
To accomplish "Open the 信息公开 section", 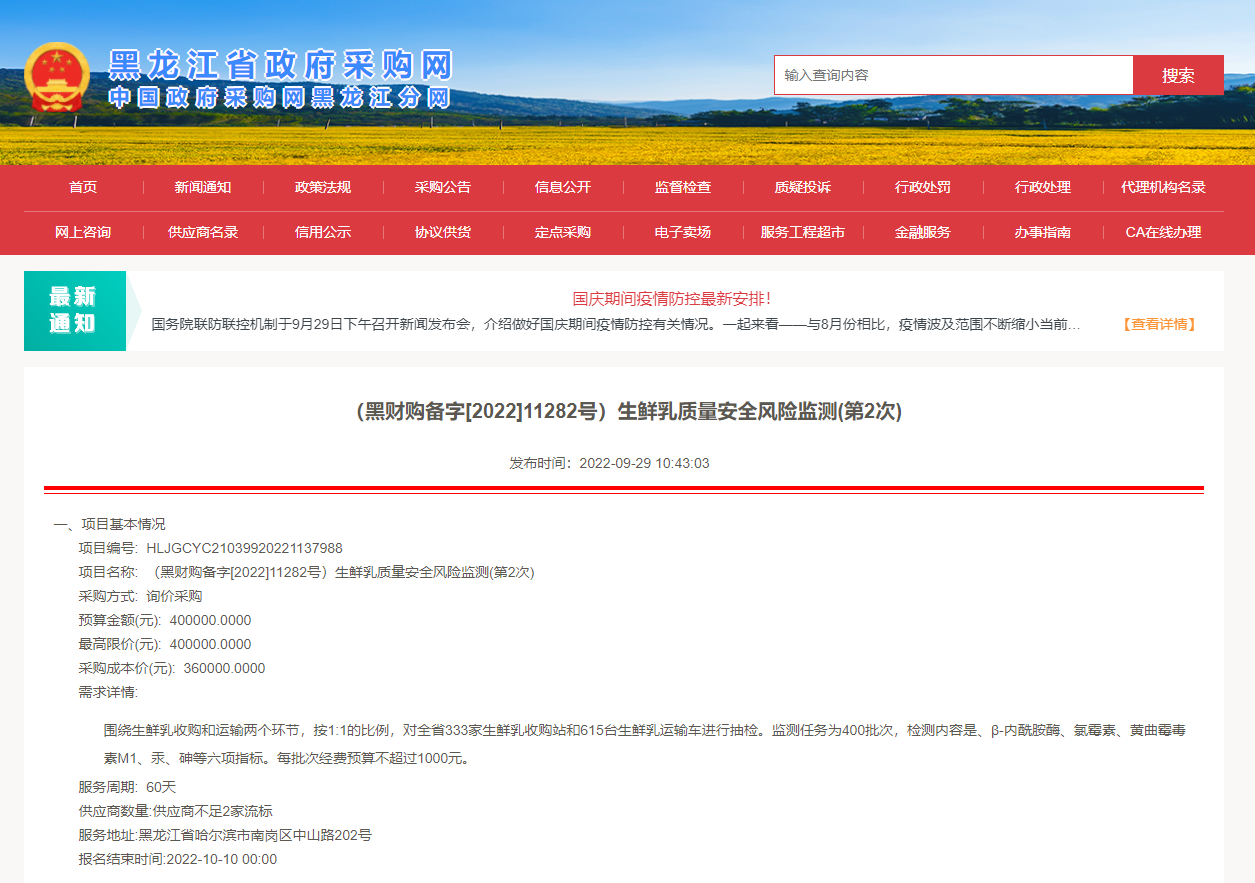I will (x=563, y=188).
